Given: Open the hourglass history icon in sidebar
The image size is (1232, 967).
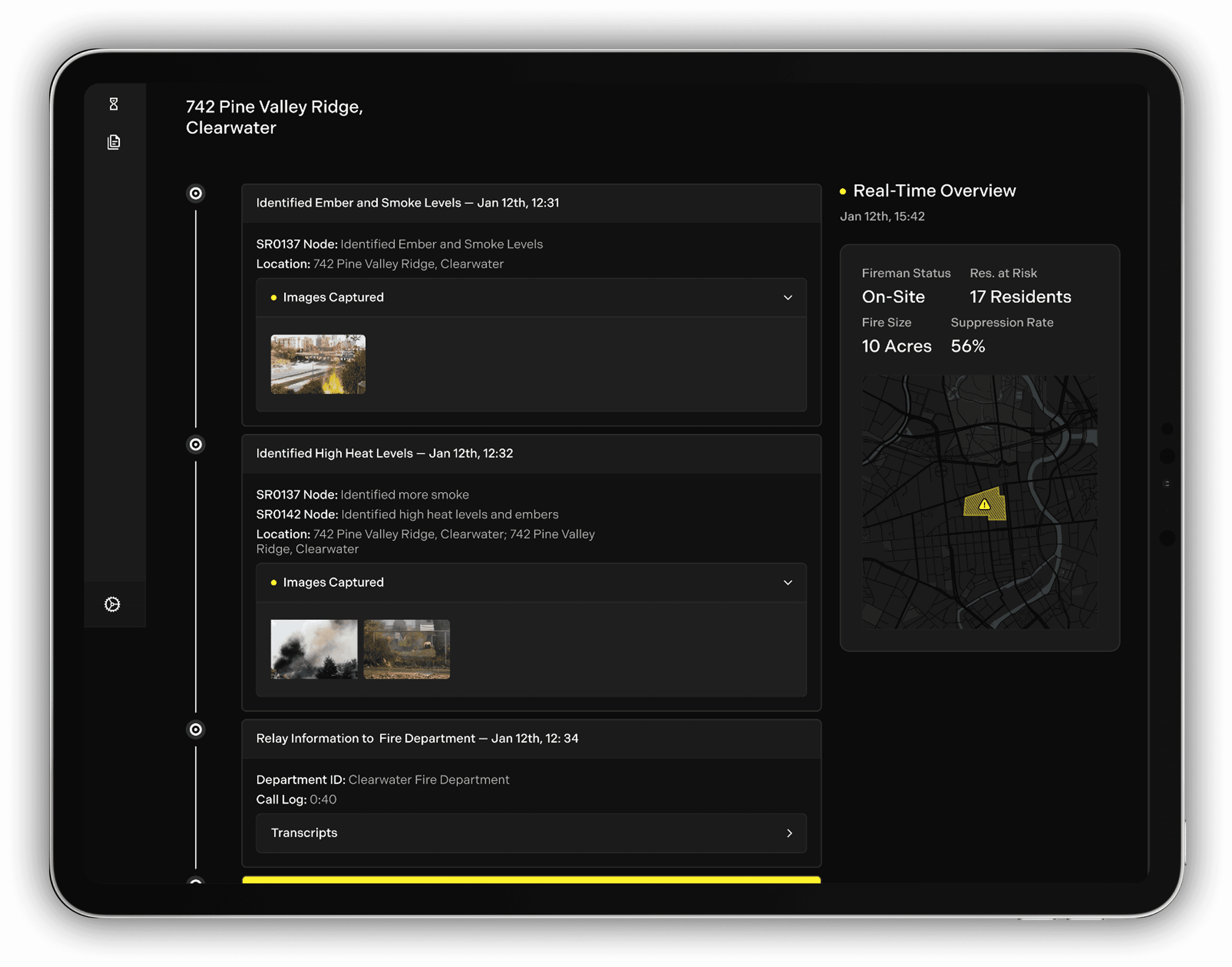Looking at the screenshot, I should tap(114, 104).
